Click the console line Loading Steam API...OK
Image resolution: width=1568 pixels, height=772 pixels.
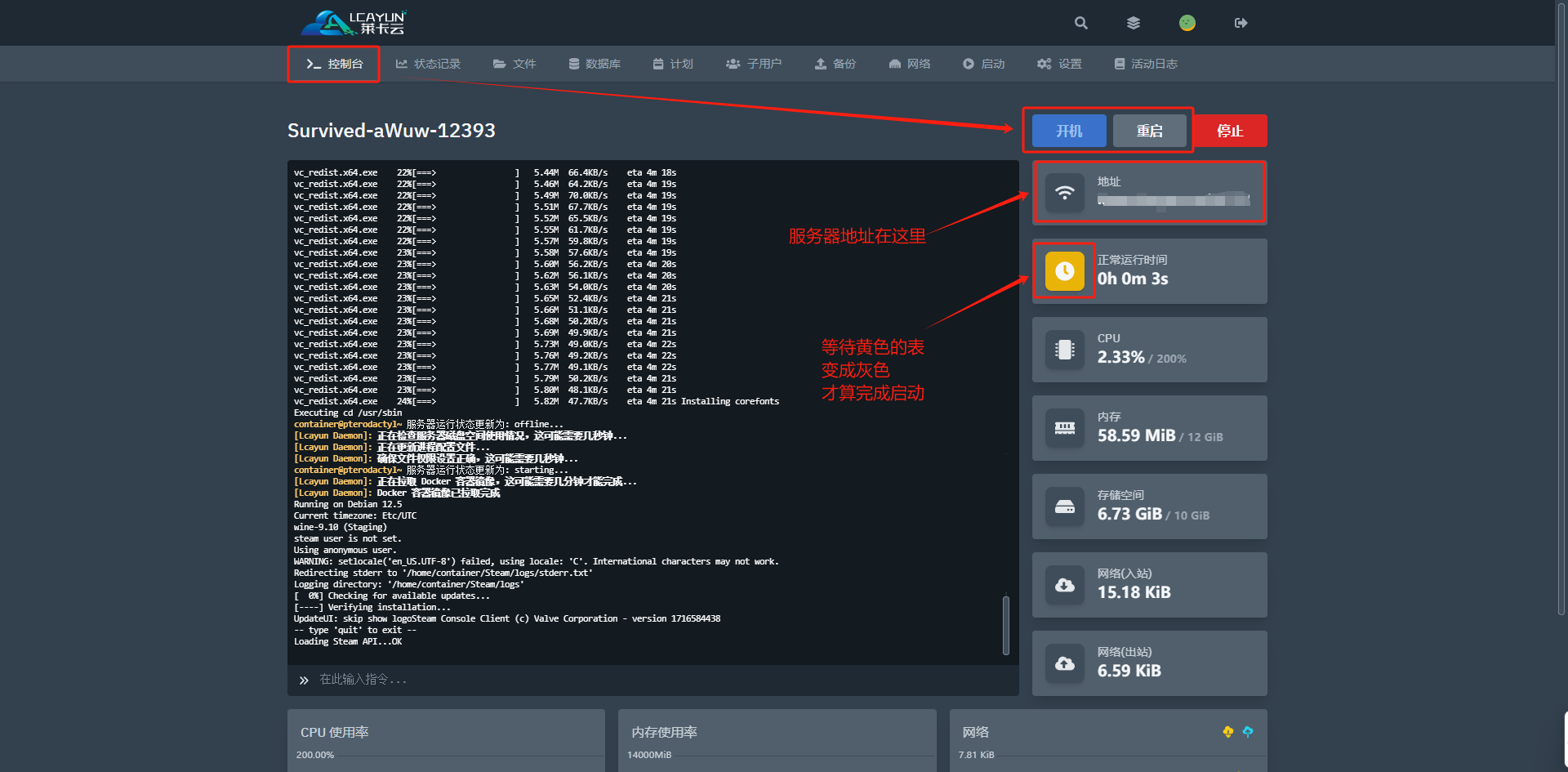[x=348, y=641]
